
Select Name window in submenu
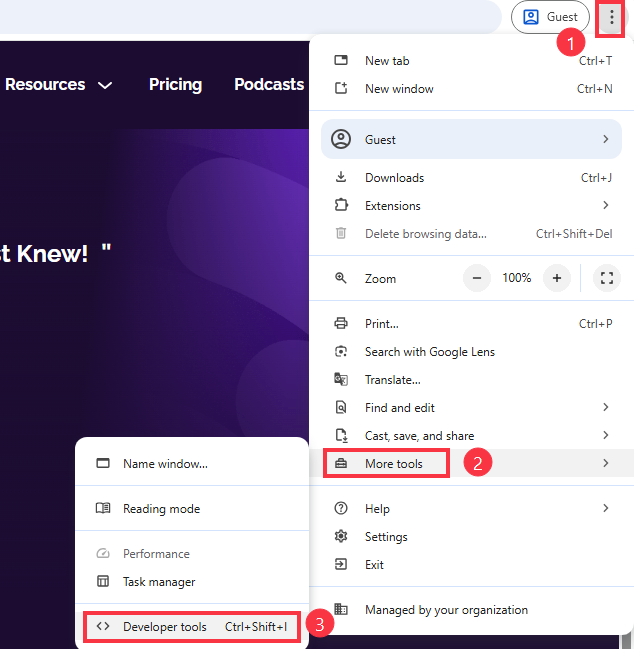(x=192, y=464)
